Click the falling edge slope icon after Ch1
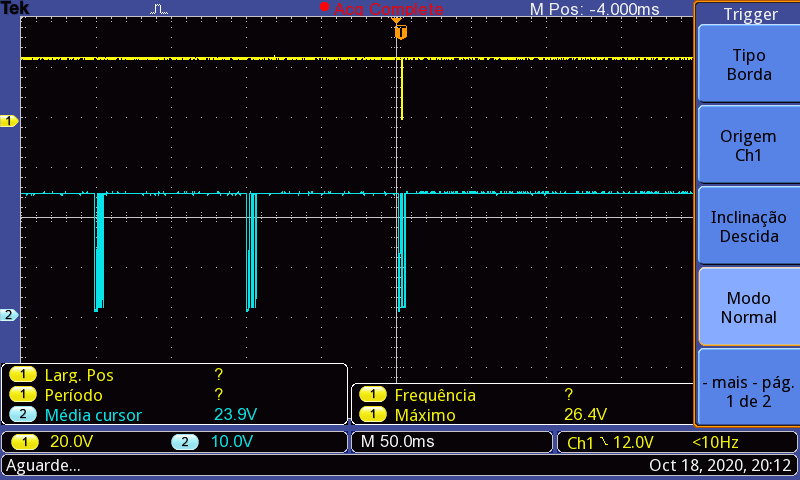The height and width of the screenshot is (480, 800). (604, 441)
